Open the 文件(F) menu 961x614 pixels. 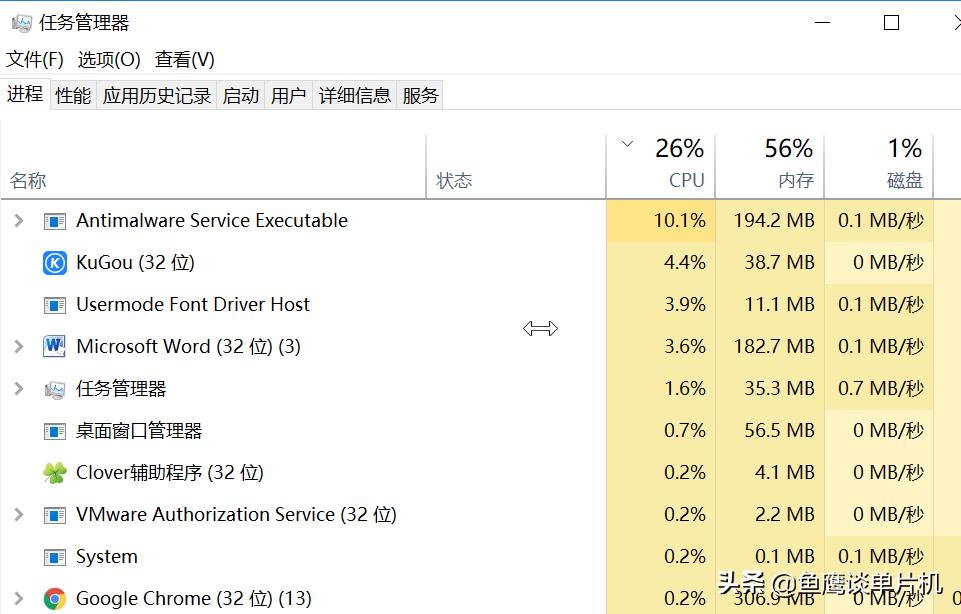(x=35, y=60)
